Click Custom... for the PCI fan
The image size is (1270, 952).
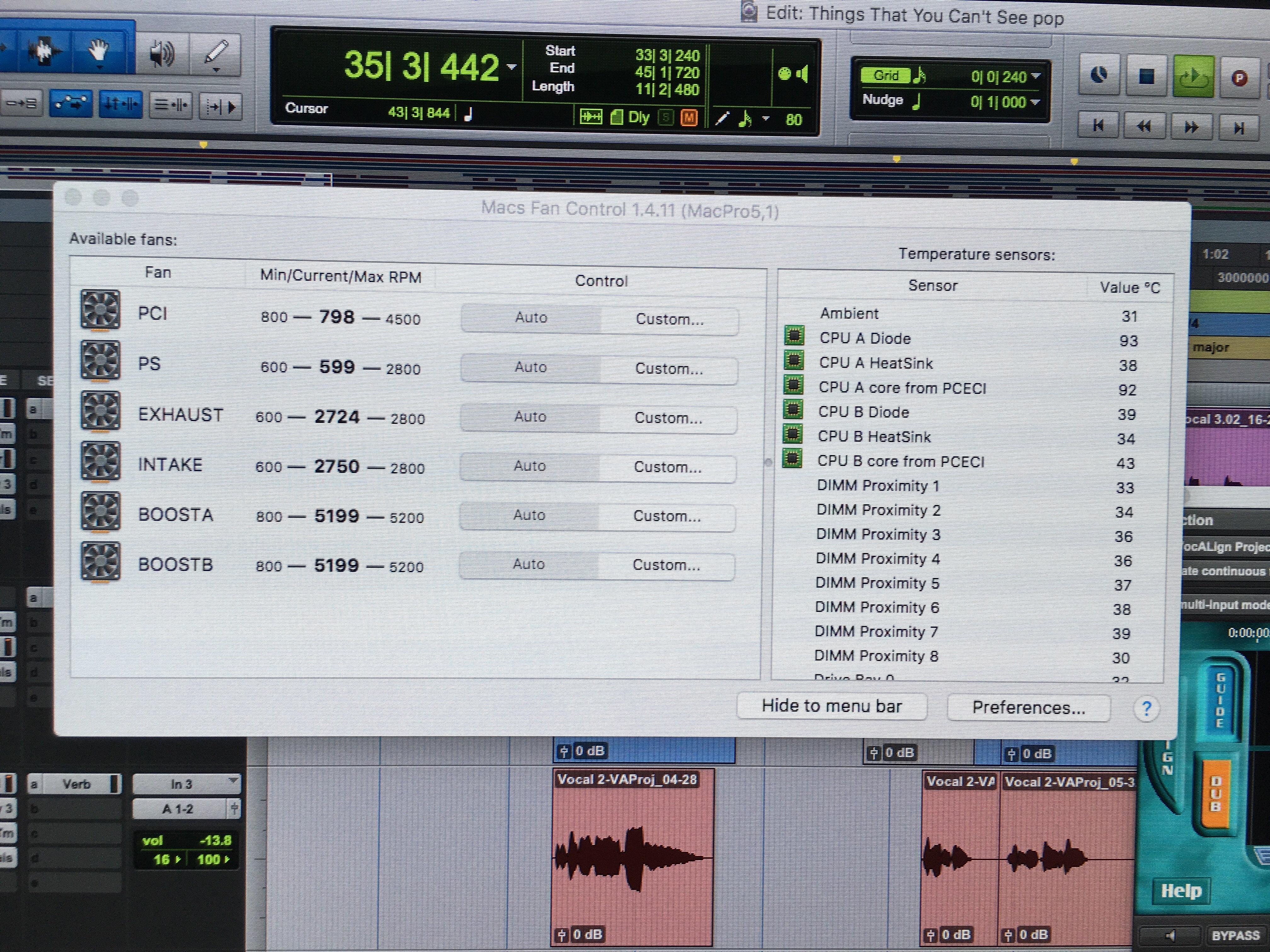pos(669,320)
